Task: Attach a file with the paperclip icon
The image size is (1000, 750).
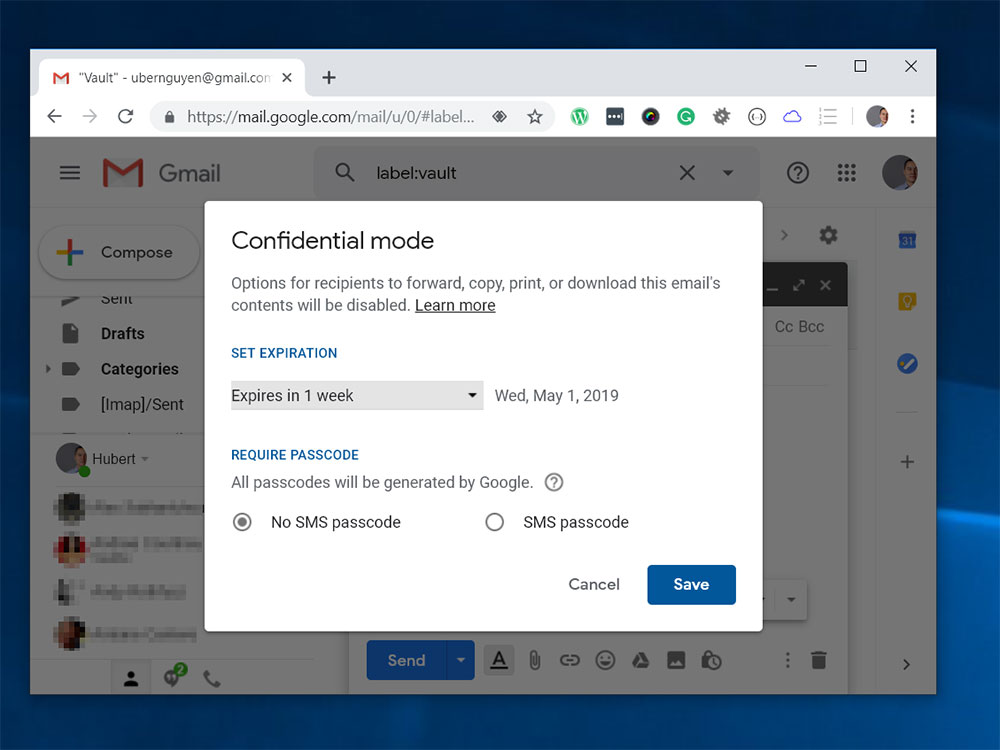Action: [537, 660]
